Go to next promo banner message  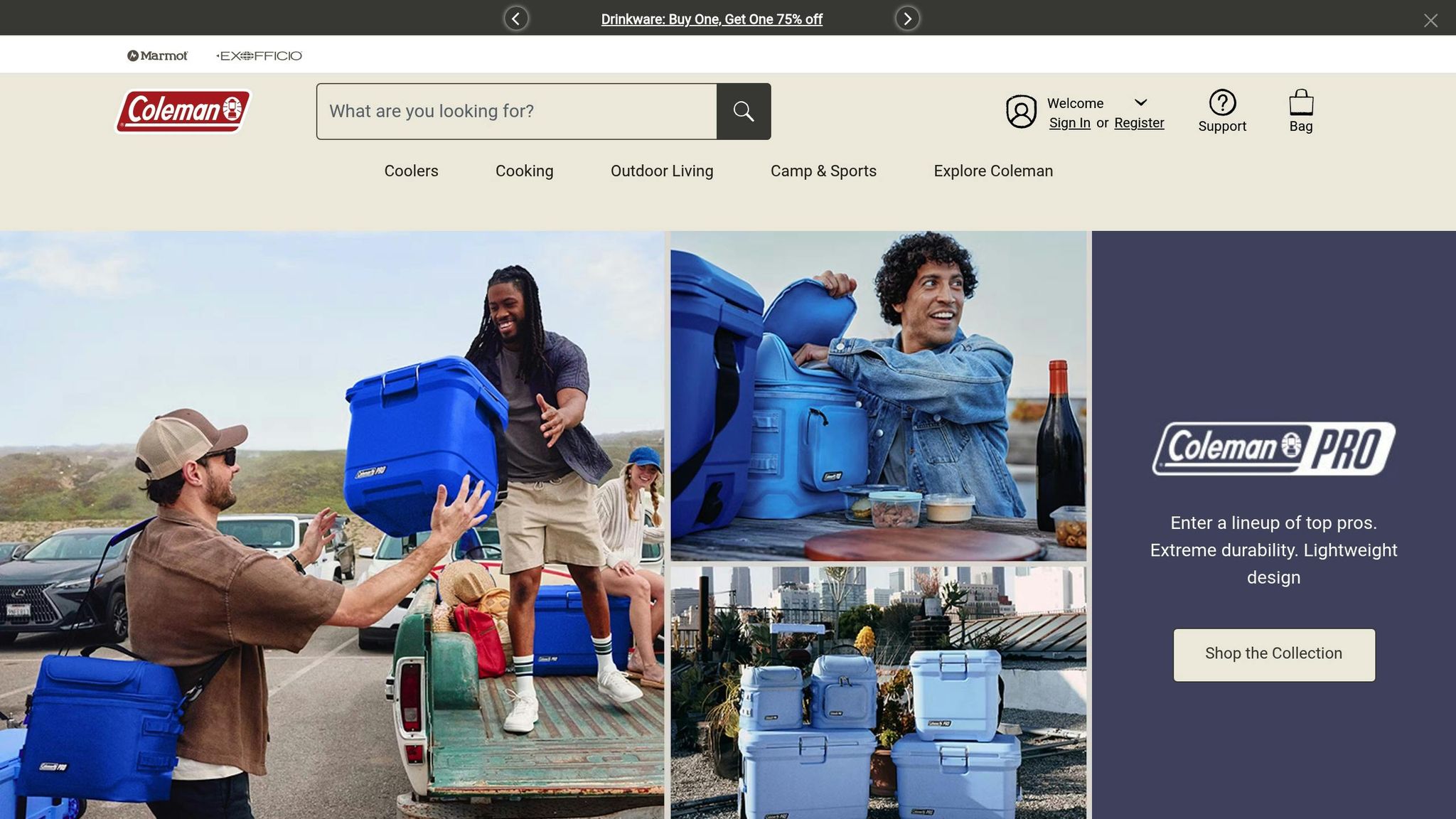(907, 18)
